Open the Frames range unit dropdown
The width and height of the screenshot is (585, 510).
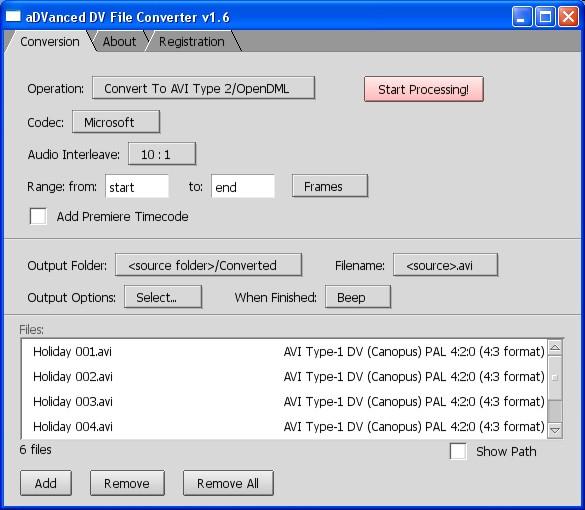[x=330, y=186]
